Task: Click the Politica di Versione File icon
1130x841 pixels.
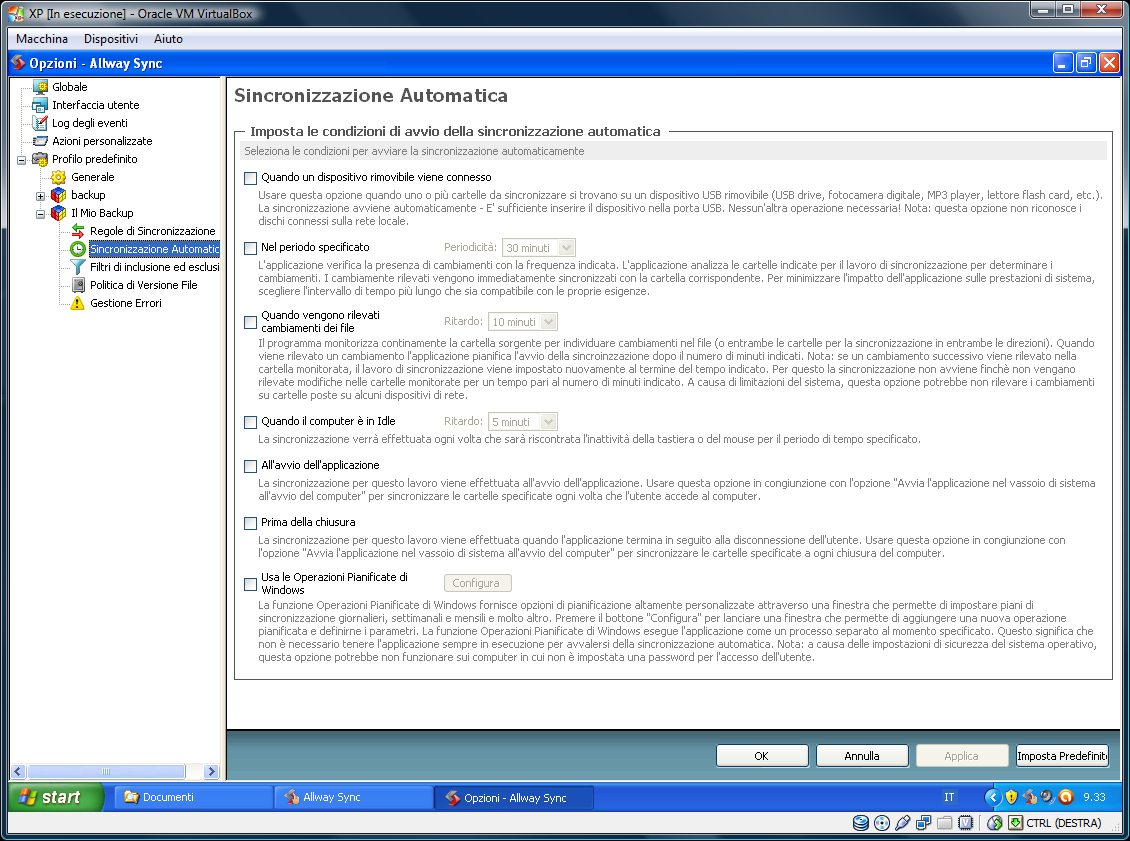Action: tap(78, 285)
